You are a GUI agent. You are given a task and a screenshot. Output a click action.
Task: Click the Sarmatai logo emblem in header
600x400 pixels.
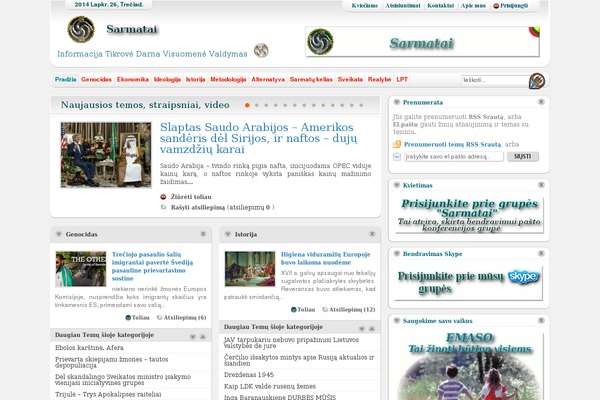click(81, 30)
